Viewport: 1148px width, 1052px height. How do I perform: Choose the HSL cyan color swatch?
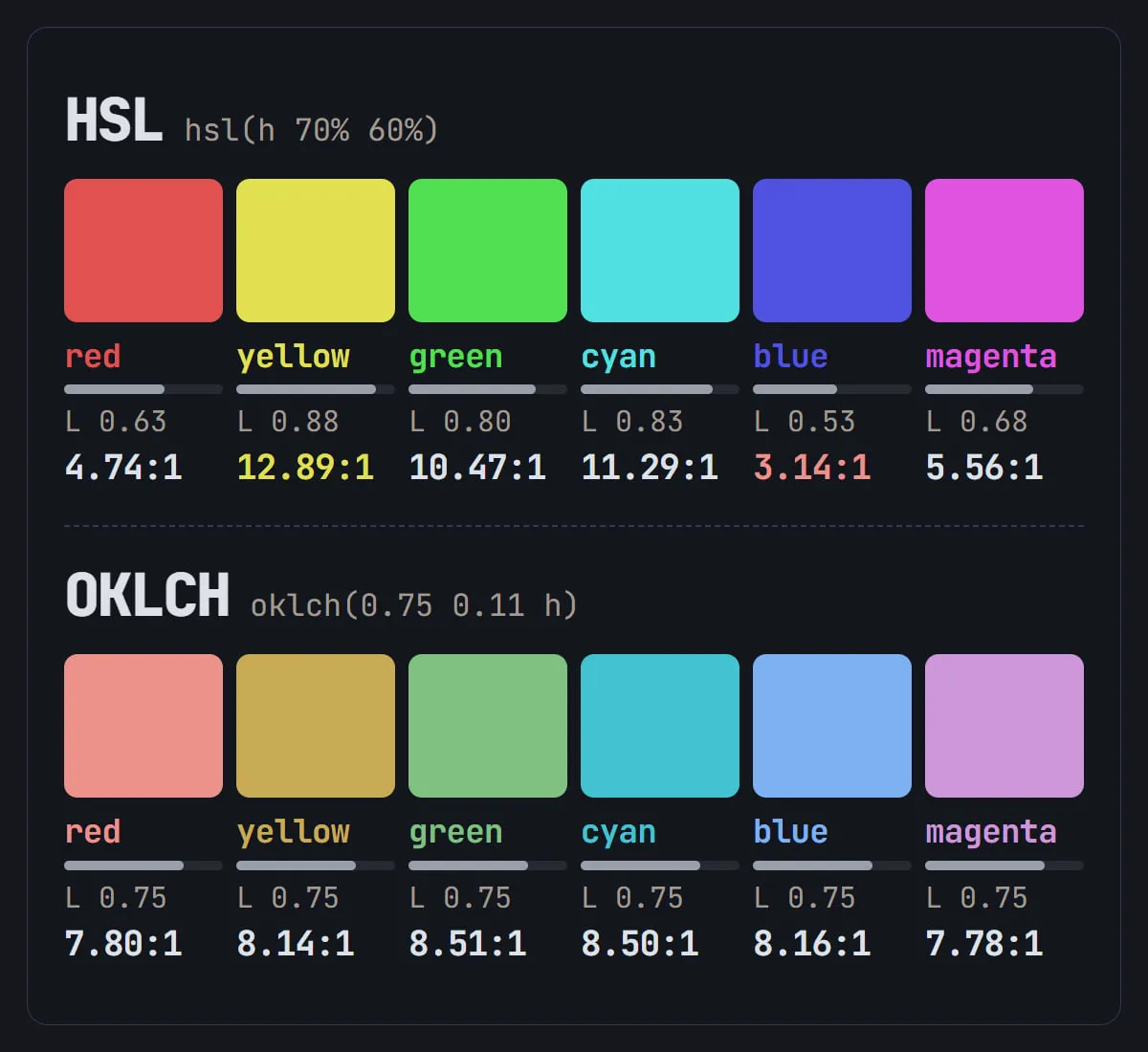click(x=660, y=251)
